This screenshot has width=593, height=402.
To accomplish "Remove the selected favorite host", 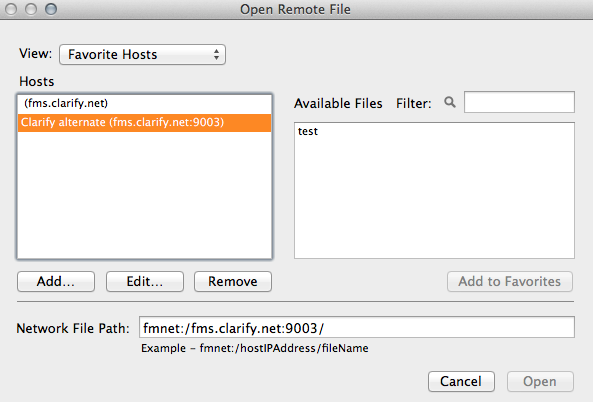I will coord(233,281).
